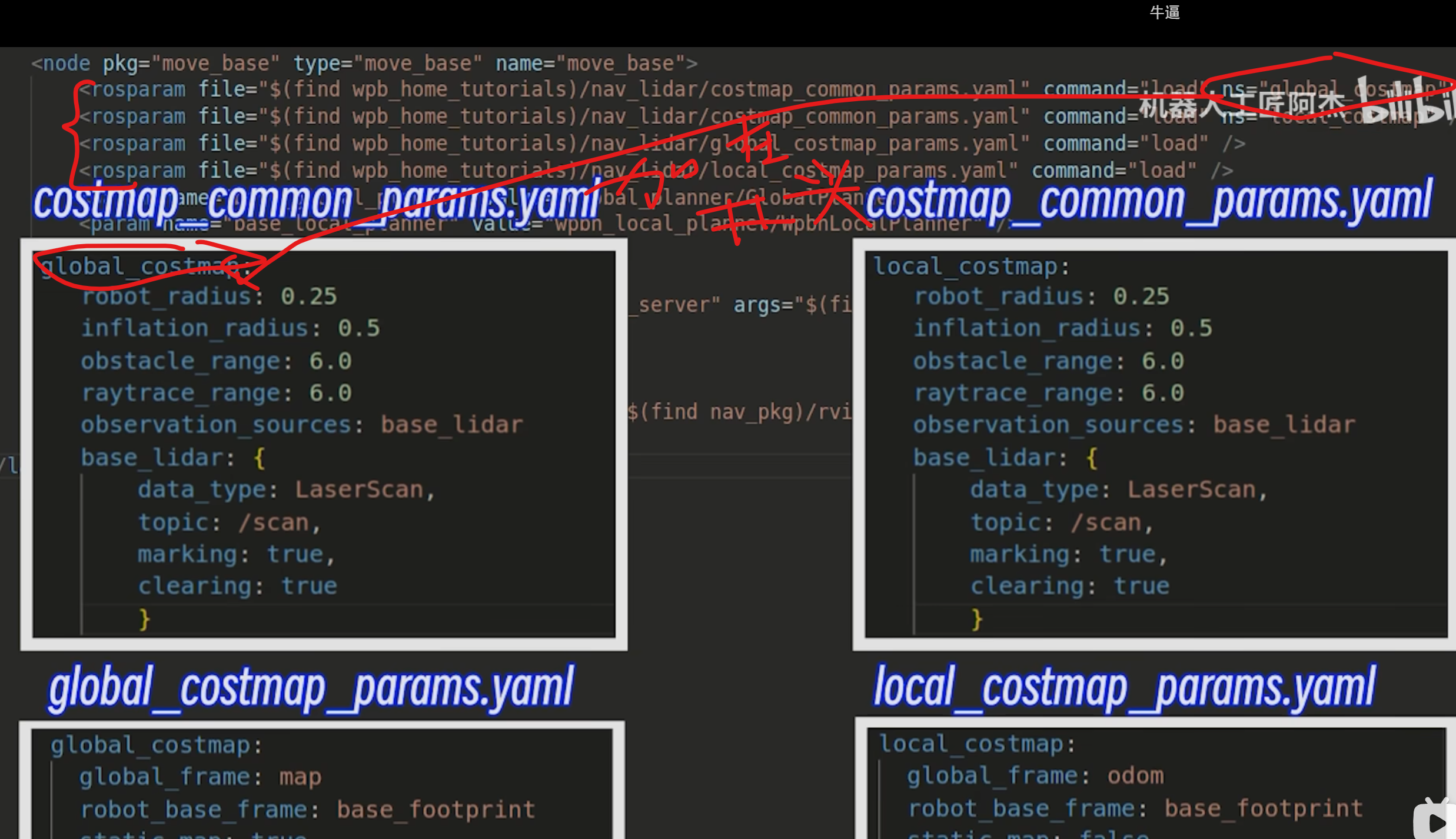Click global_frame: map in bottom left box

coord(200,777)
